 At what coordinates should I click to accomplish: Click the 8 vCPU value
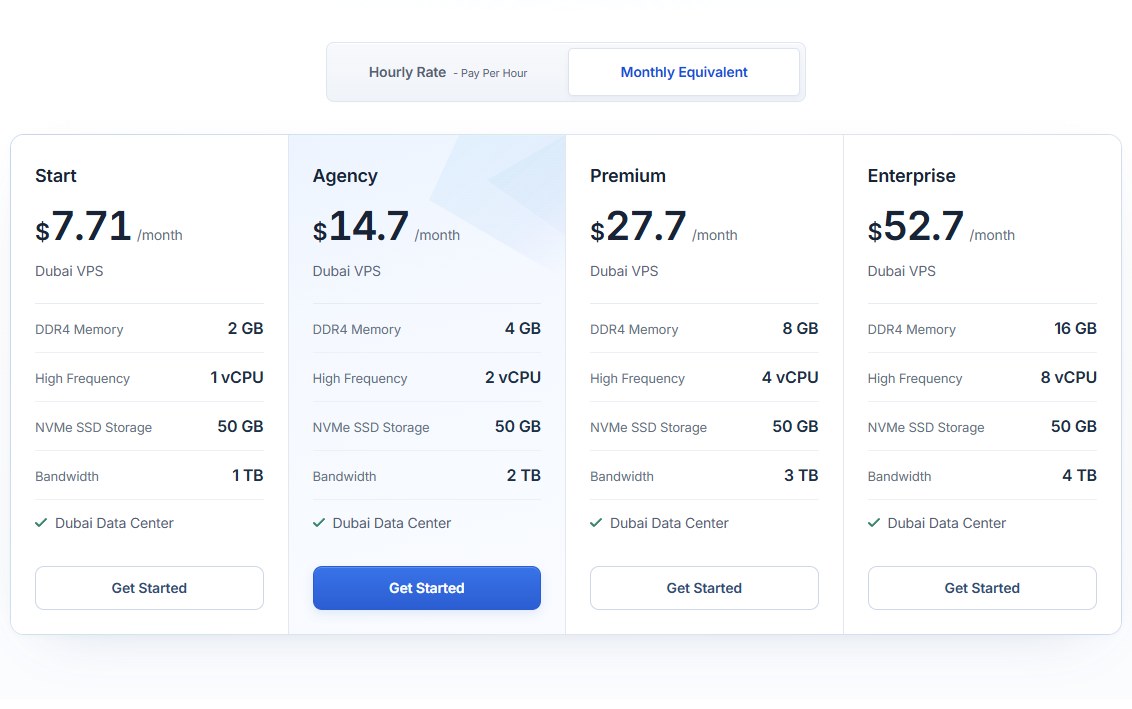(x=1068, y=378)
